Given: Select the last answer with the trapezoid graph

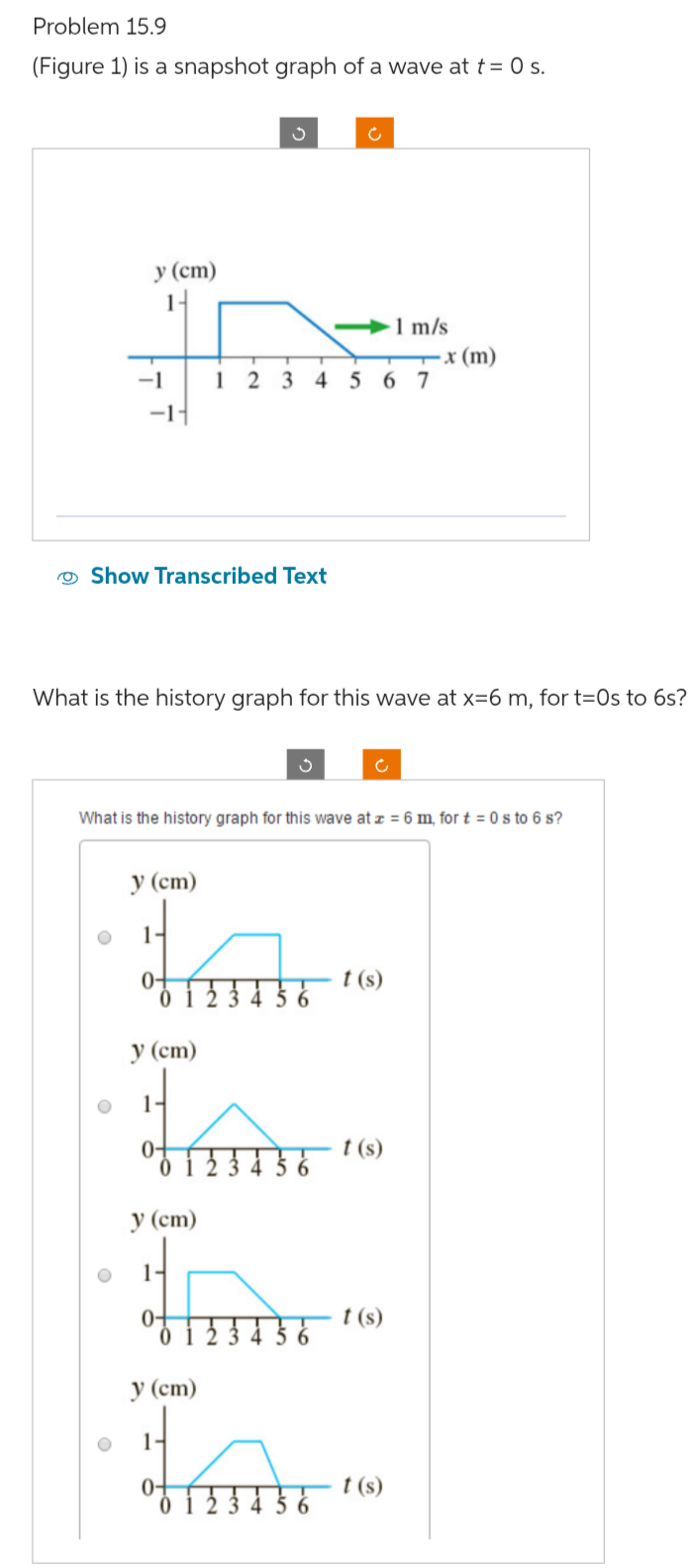Looking at the screenshot, I should pyautogui.click(x=102, y=1443).
